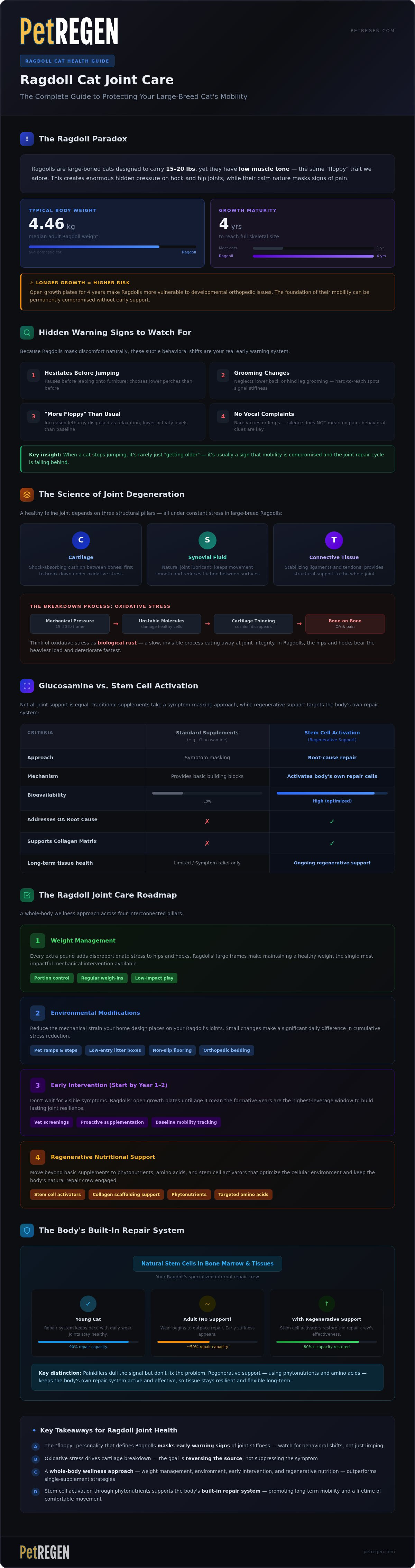Click the Orthopedic bedding tag
415x1568 pixels.
tap(227, 1050)
